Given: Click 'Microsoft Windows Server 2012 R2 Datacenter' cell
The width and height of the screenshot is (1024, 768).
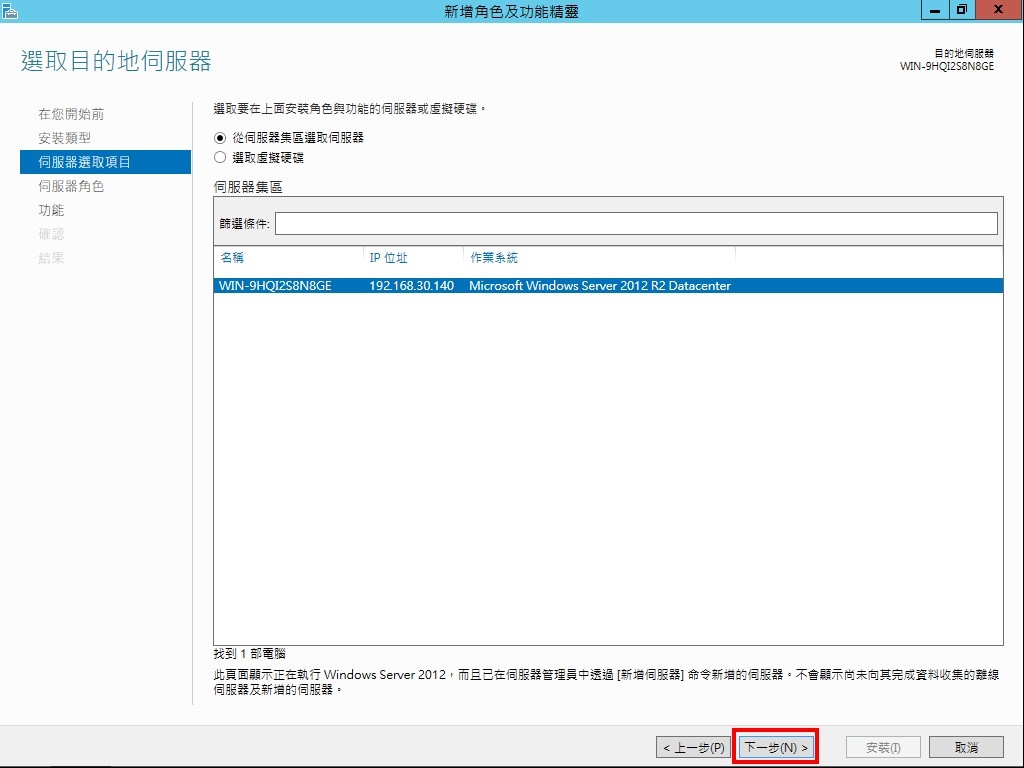Looking at the screenshot, I should tap(600, 285).
